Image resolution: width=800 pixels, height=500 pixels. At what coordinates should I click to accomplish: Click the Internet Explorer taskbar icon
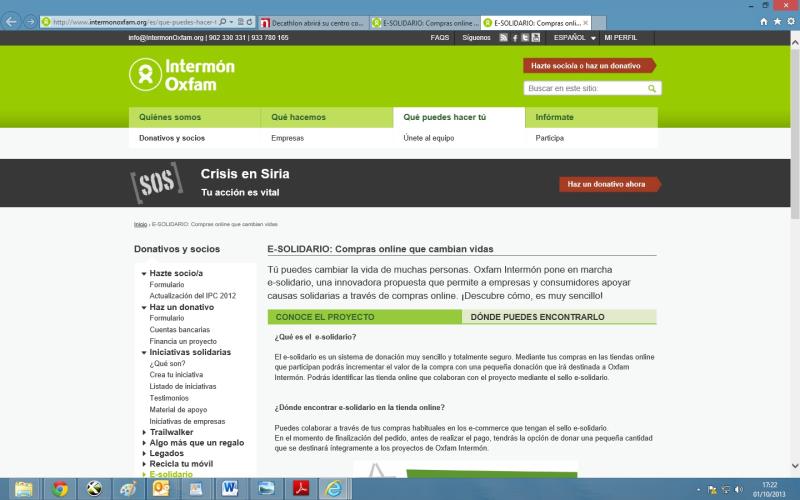(334, 489)
